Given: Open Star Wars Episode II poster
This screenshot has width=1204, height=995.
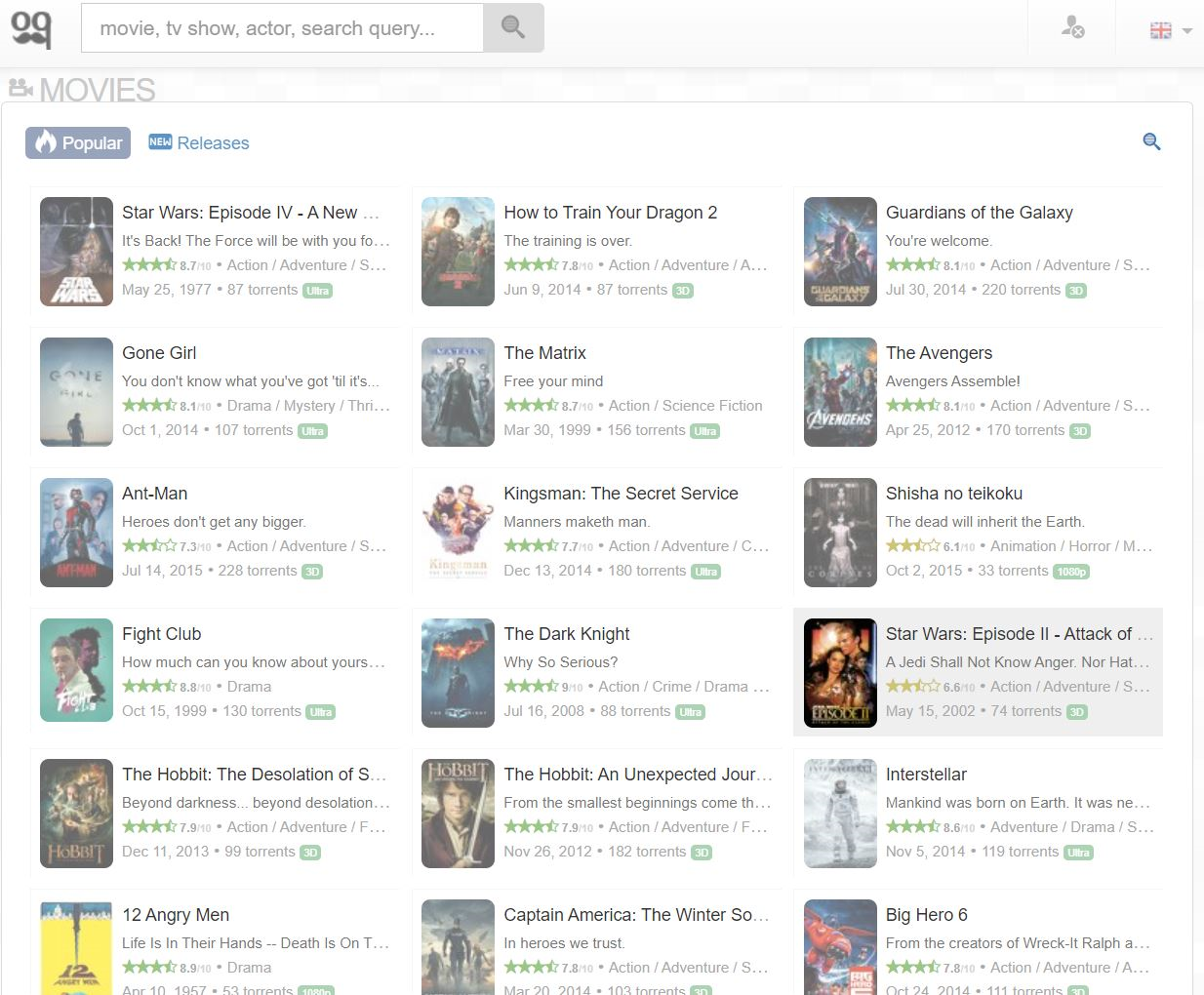Looking at the screenshot, I should pos(840,673).
